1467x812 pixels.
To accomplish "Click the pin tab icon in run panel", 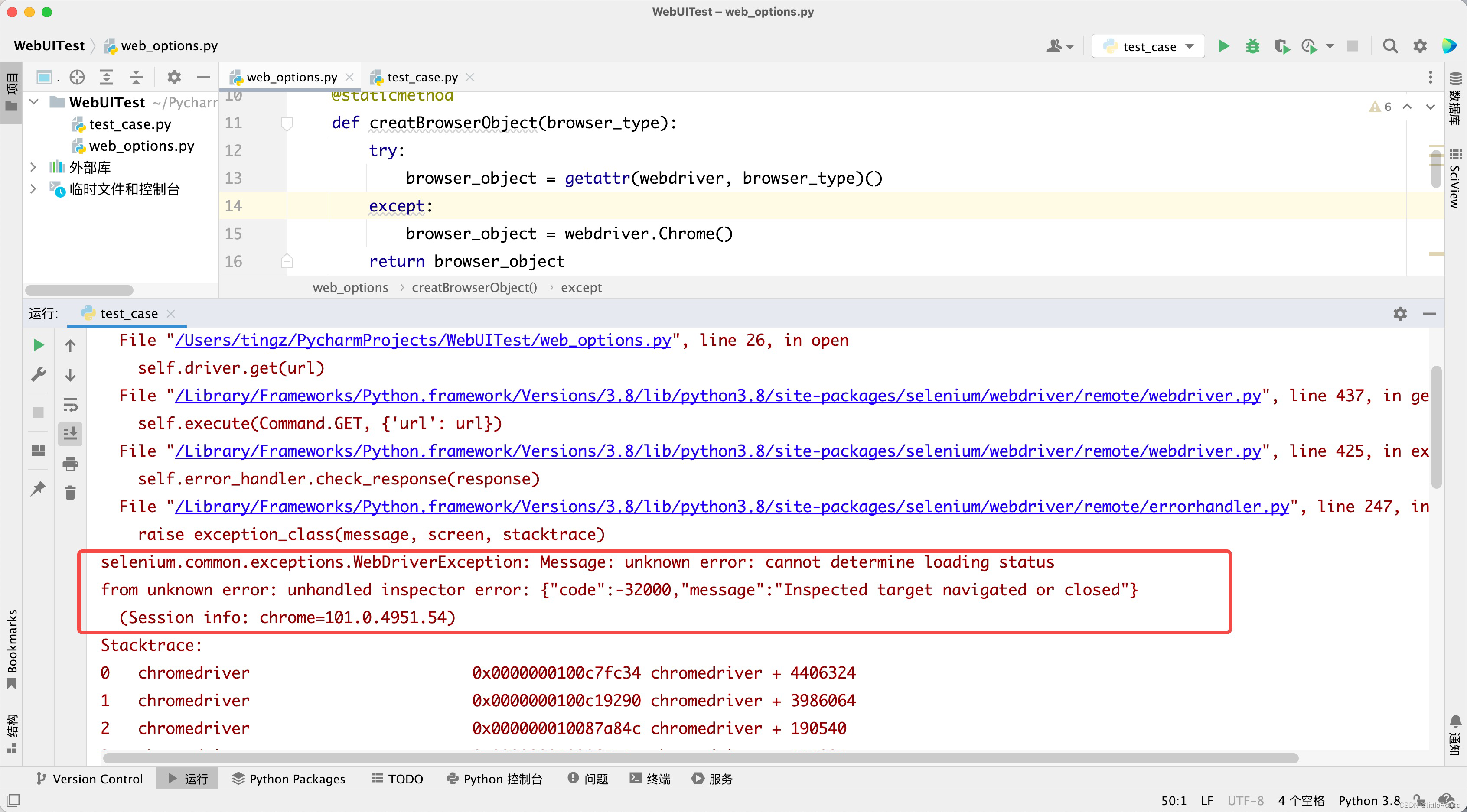I will click(38, 488).
